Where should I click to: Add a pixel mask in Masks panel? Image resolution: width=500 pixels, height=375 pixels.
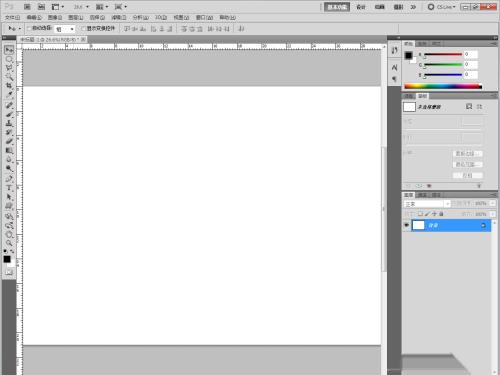tap(469, 106)
